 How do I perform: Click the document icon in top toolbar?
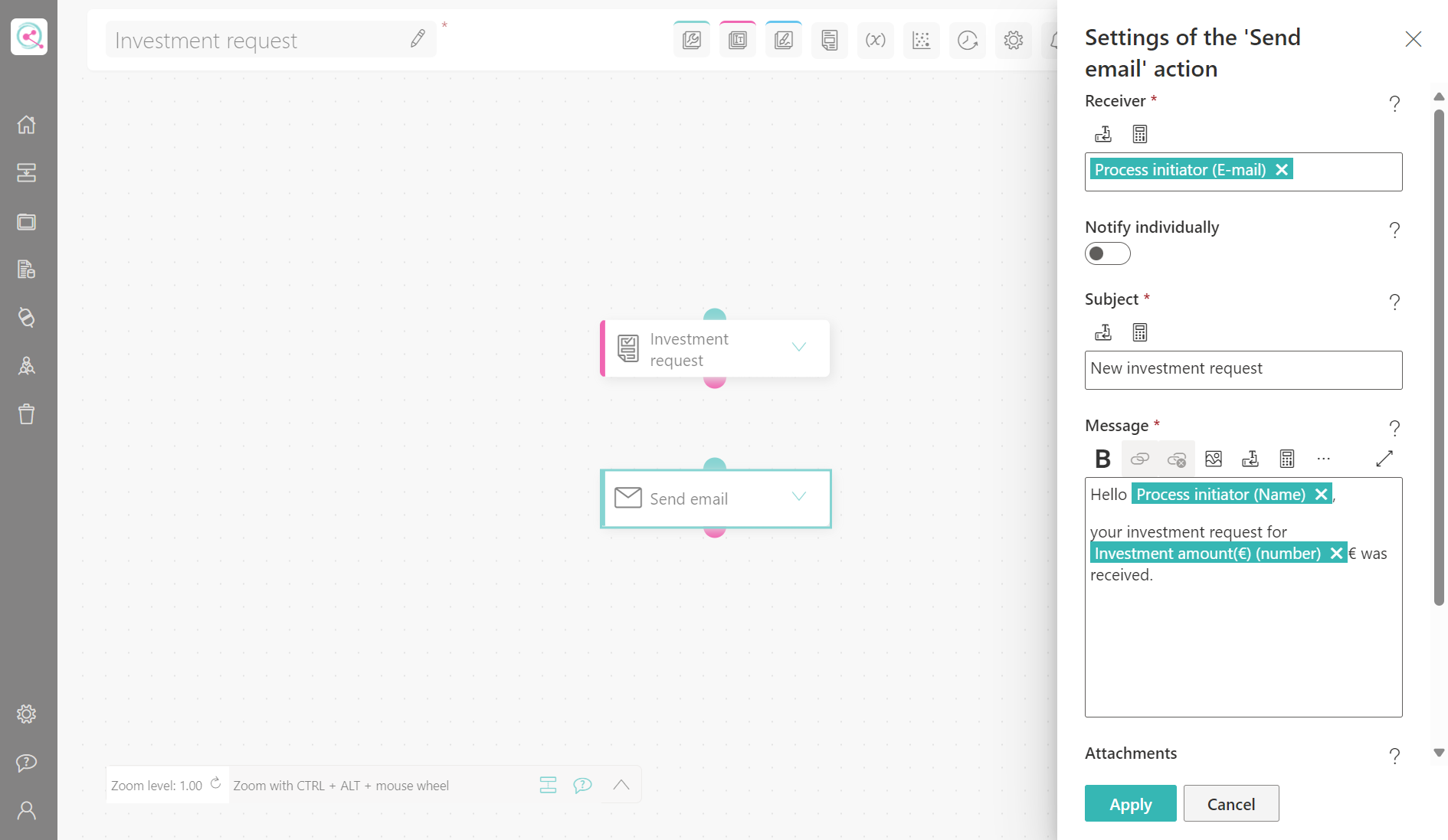coord(830,40)
